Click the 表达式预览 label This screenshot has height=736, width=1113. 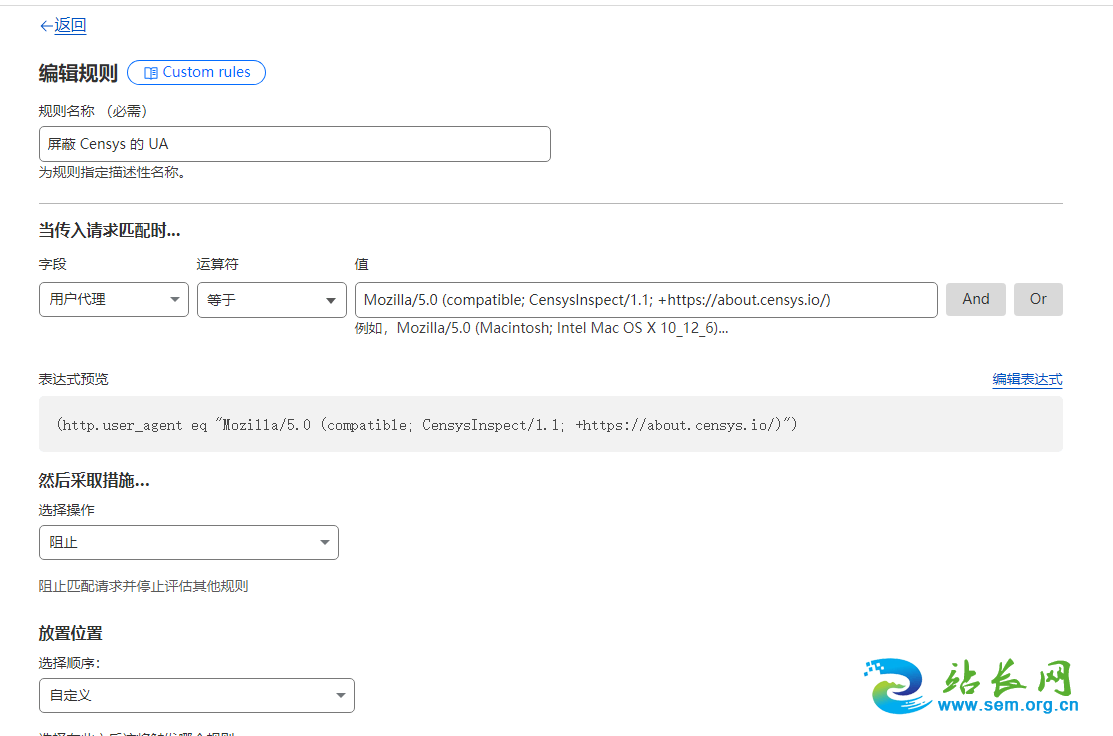pyautogui.click(x=73, y=379)
